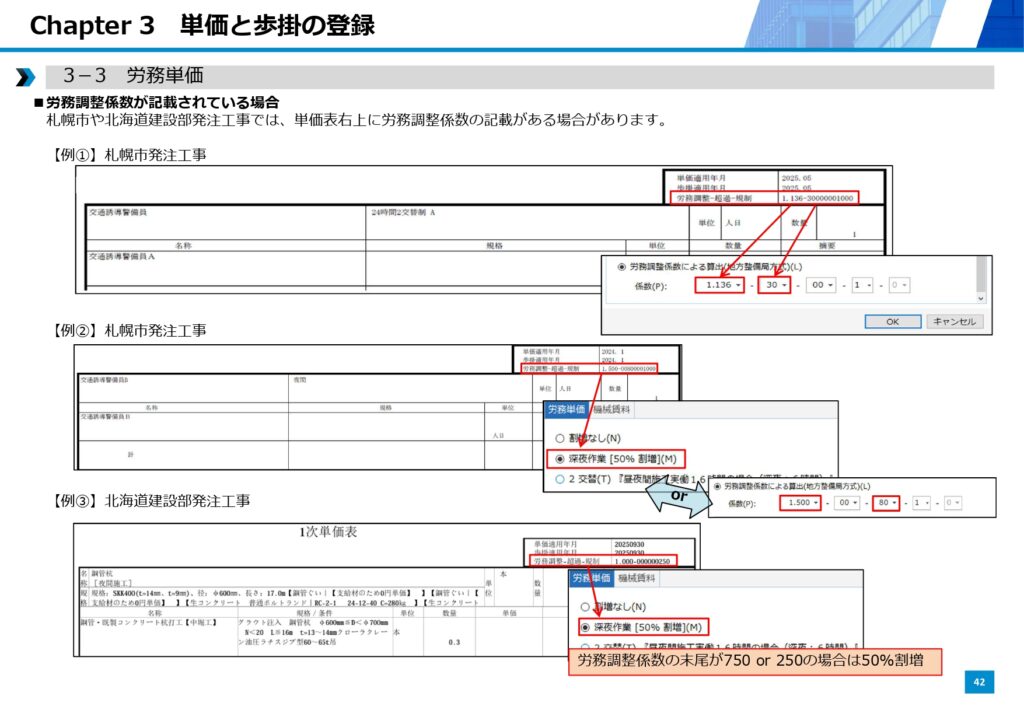
Task: Choose 深夜作業 [50% 割増] in 例② dialog
Action: [x=560, y=459]
